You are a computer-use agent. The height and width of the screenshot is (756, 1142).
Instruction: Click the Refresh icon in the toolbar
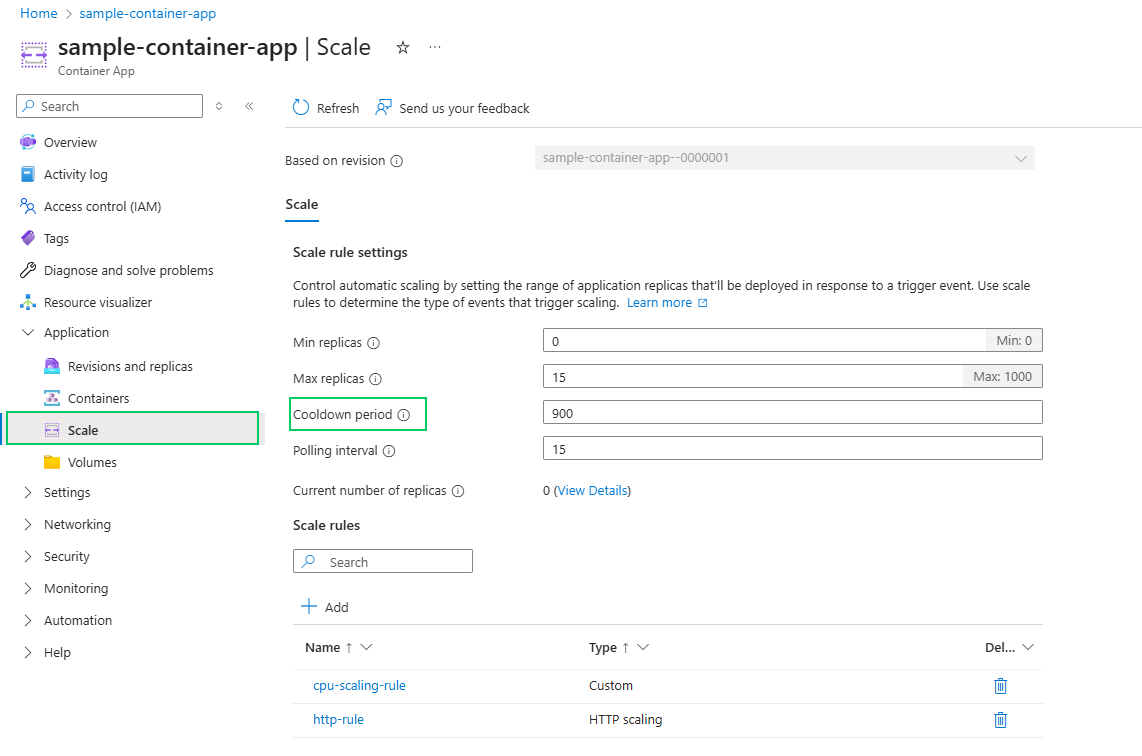point(301,108)
